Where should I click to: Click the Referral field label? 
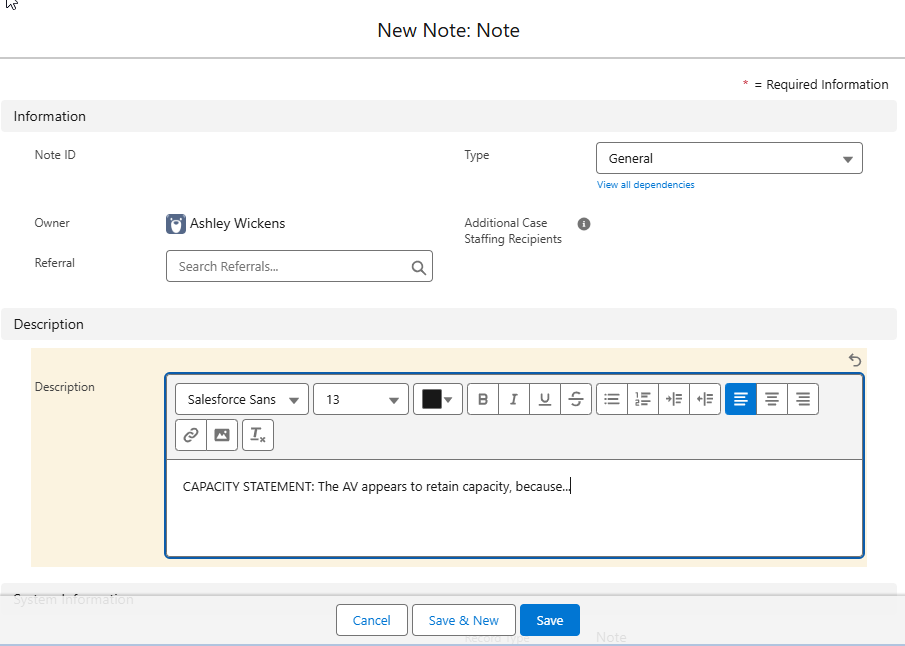(55, 263)
